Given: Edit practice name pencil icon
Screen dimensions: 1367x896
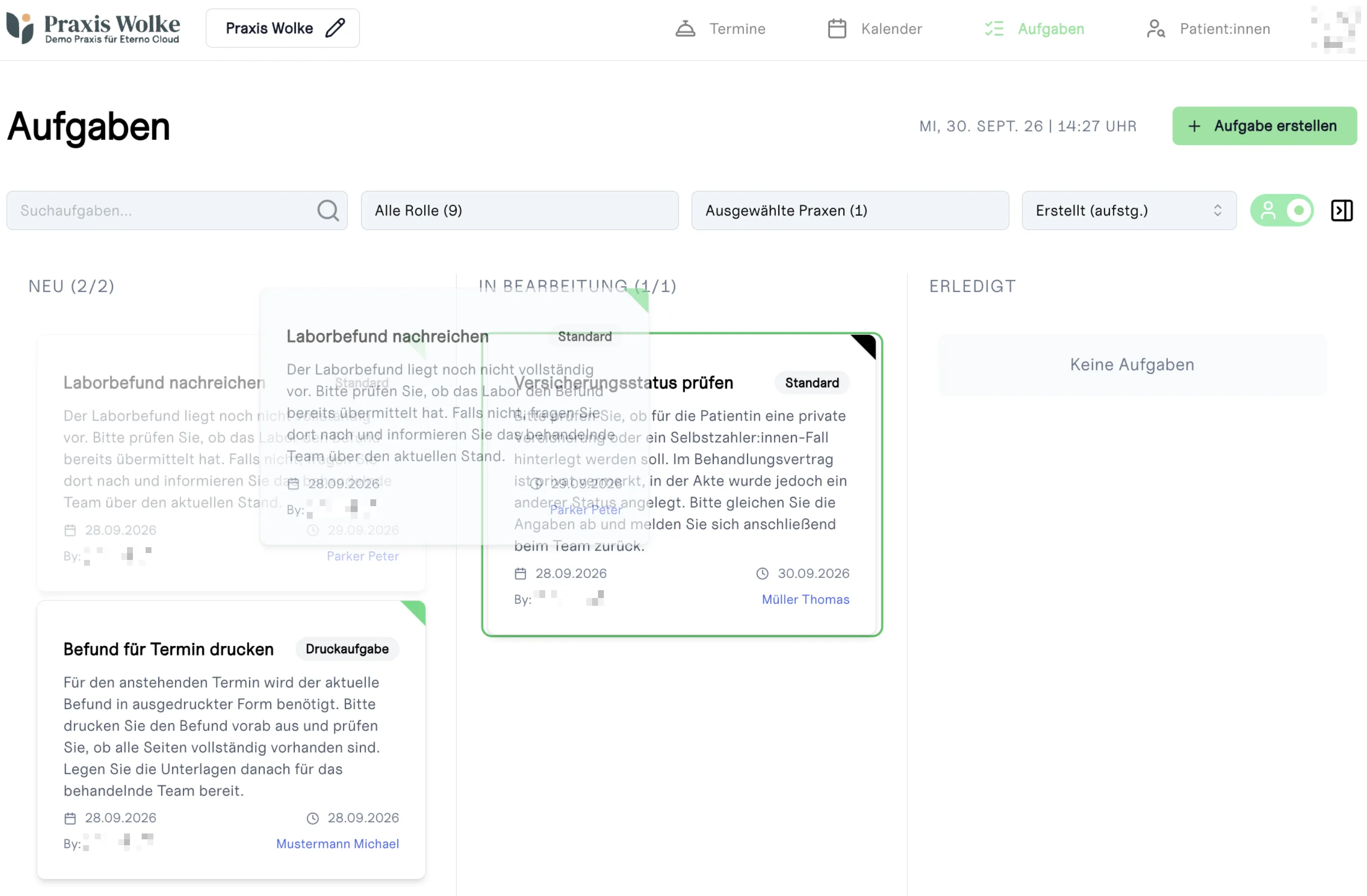Looking at the screenshot, I should [x=335, y=28].
